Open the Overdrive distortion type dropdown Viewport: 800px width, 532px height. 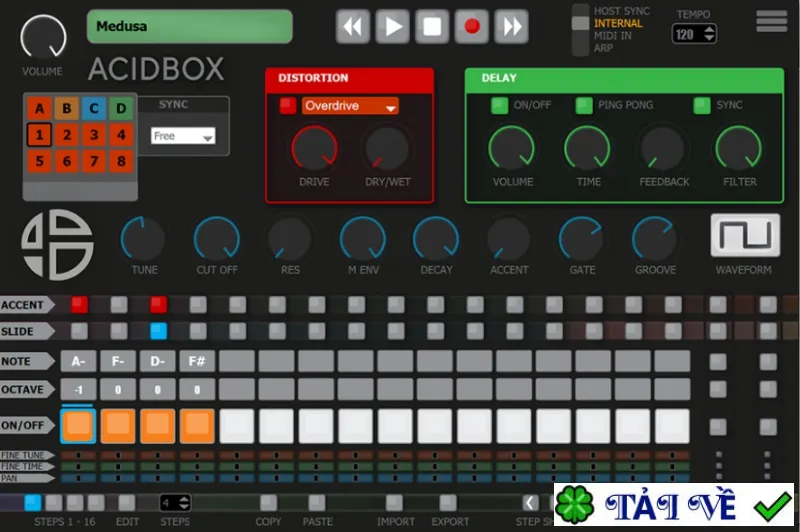click(350, 106)
